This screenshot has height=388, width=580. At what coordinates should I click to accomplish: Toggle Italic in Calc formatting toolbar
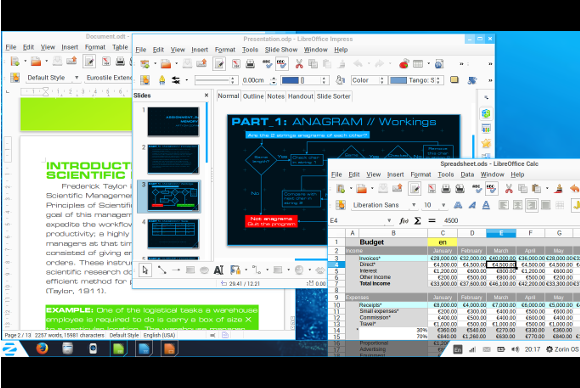coord(472,205)
